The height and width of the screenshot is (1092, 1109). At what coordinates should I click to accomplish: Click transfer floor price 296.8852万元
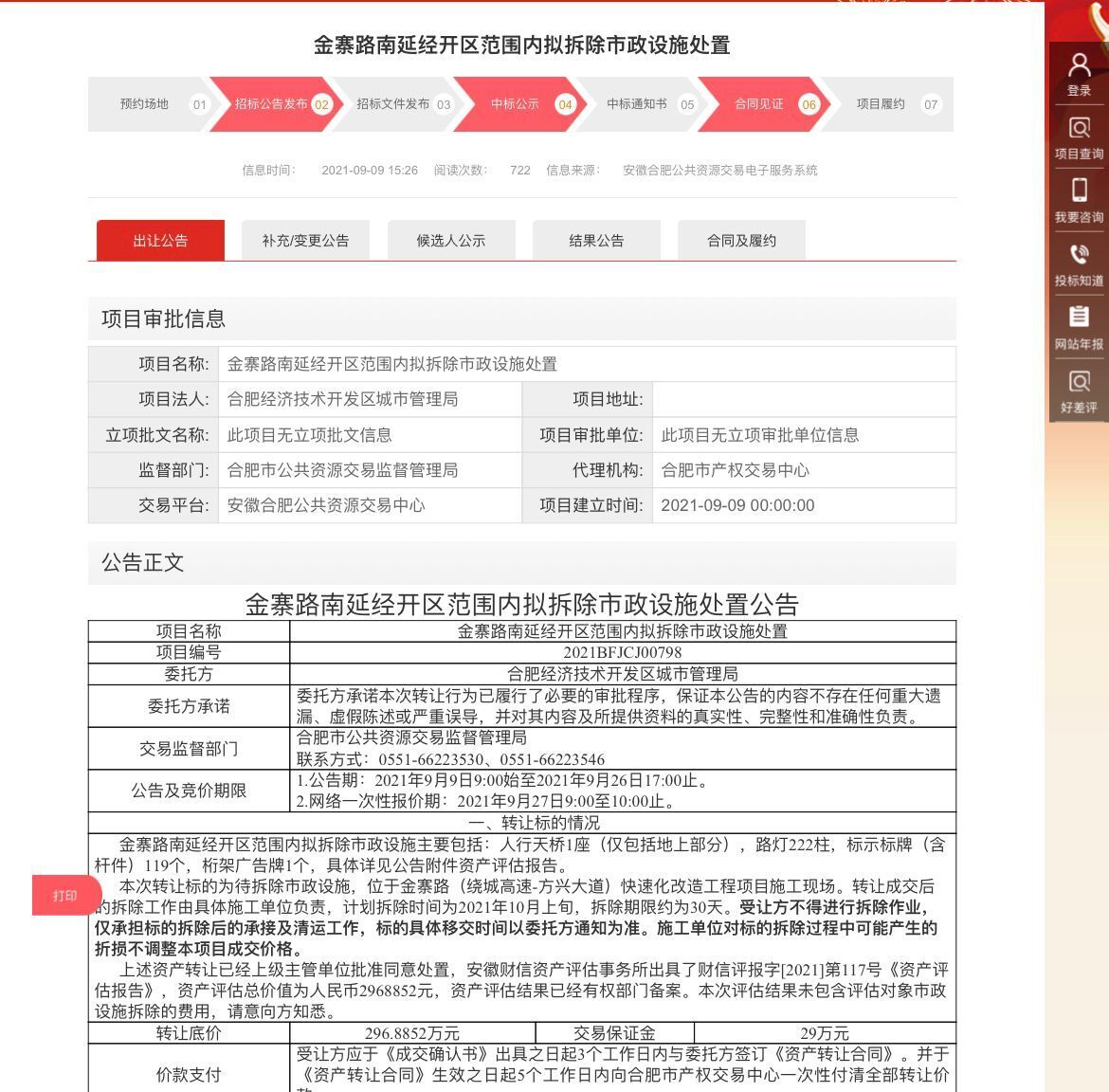tap(412, 1033)
